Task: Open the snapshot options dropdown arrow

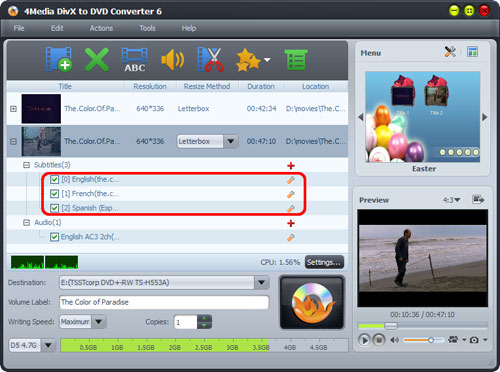Action: point(485,340)
